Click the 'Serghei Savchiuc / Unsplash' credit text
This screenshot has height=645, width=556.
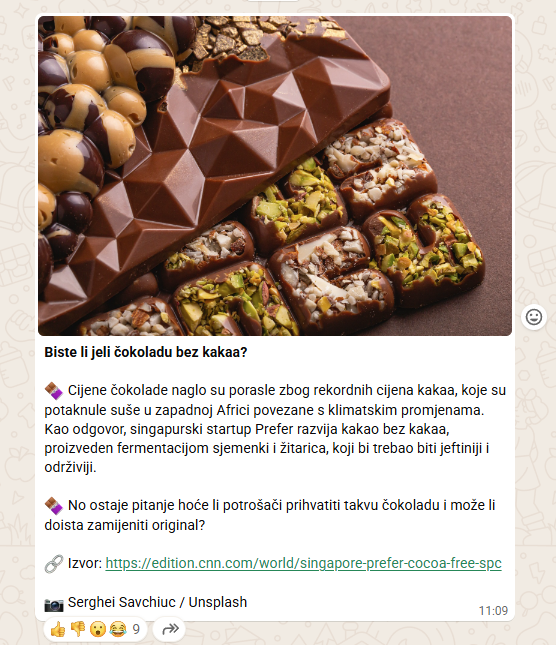(158, 602)
